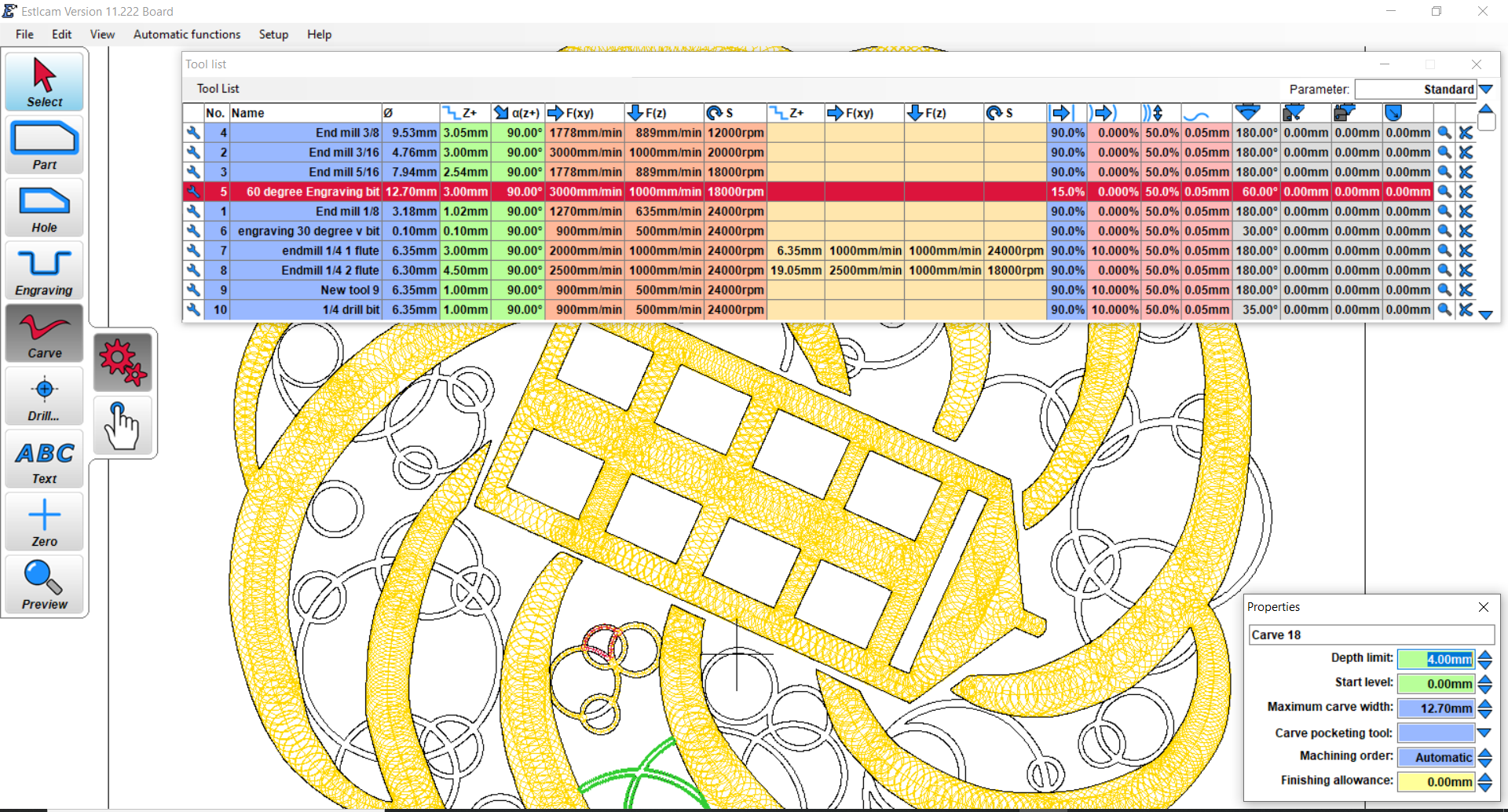The width and height of the screenshot is (1508, 812).
Task: Click 12000rpm cell for End mill 3/8
Action: click(735, 133)
